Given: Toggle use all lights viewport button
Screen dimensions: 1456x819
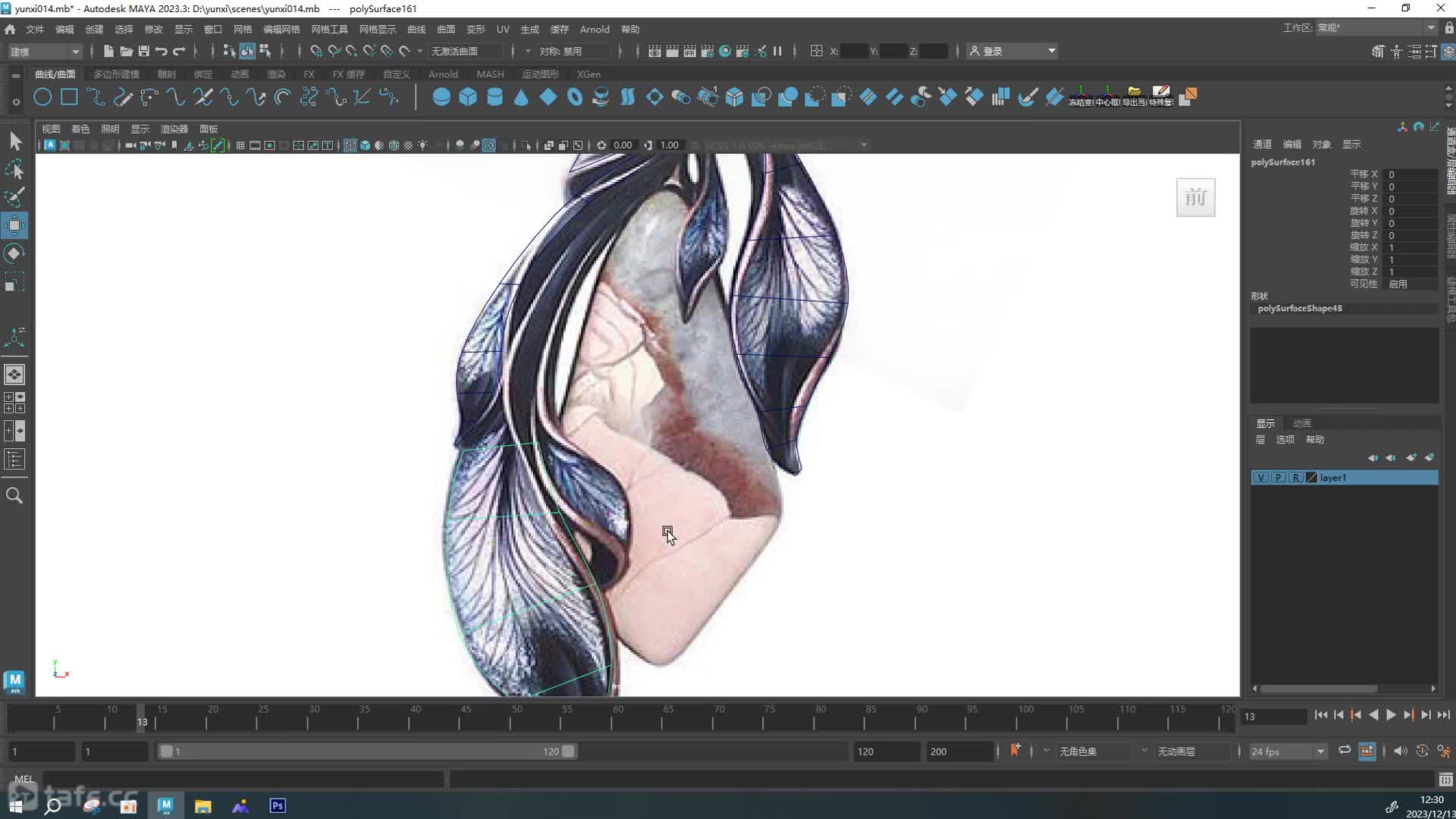Looking at the screenshot, I should click(422, 145).
